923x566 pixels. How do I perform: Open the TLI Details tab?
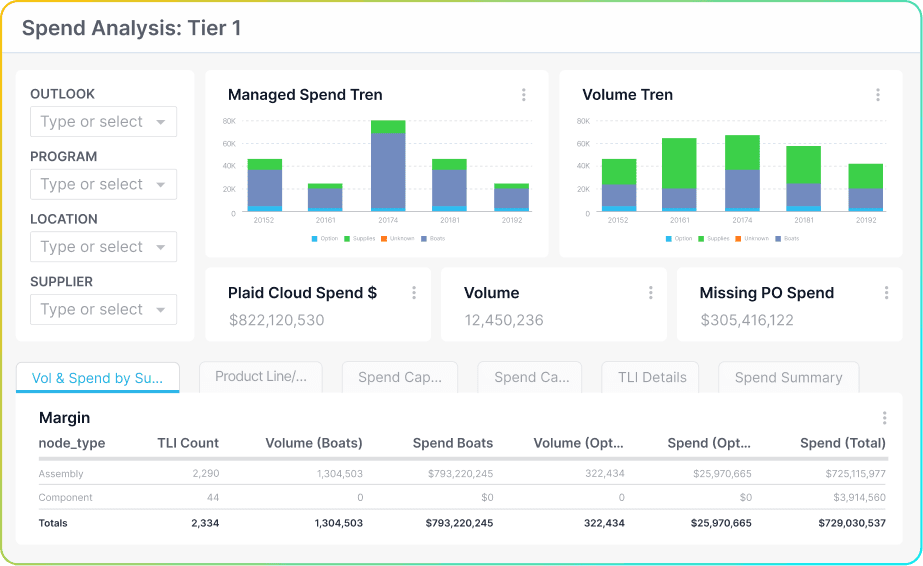[x=652, y=377]
